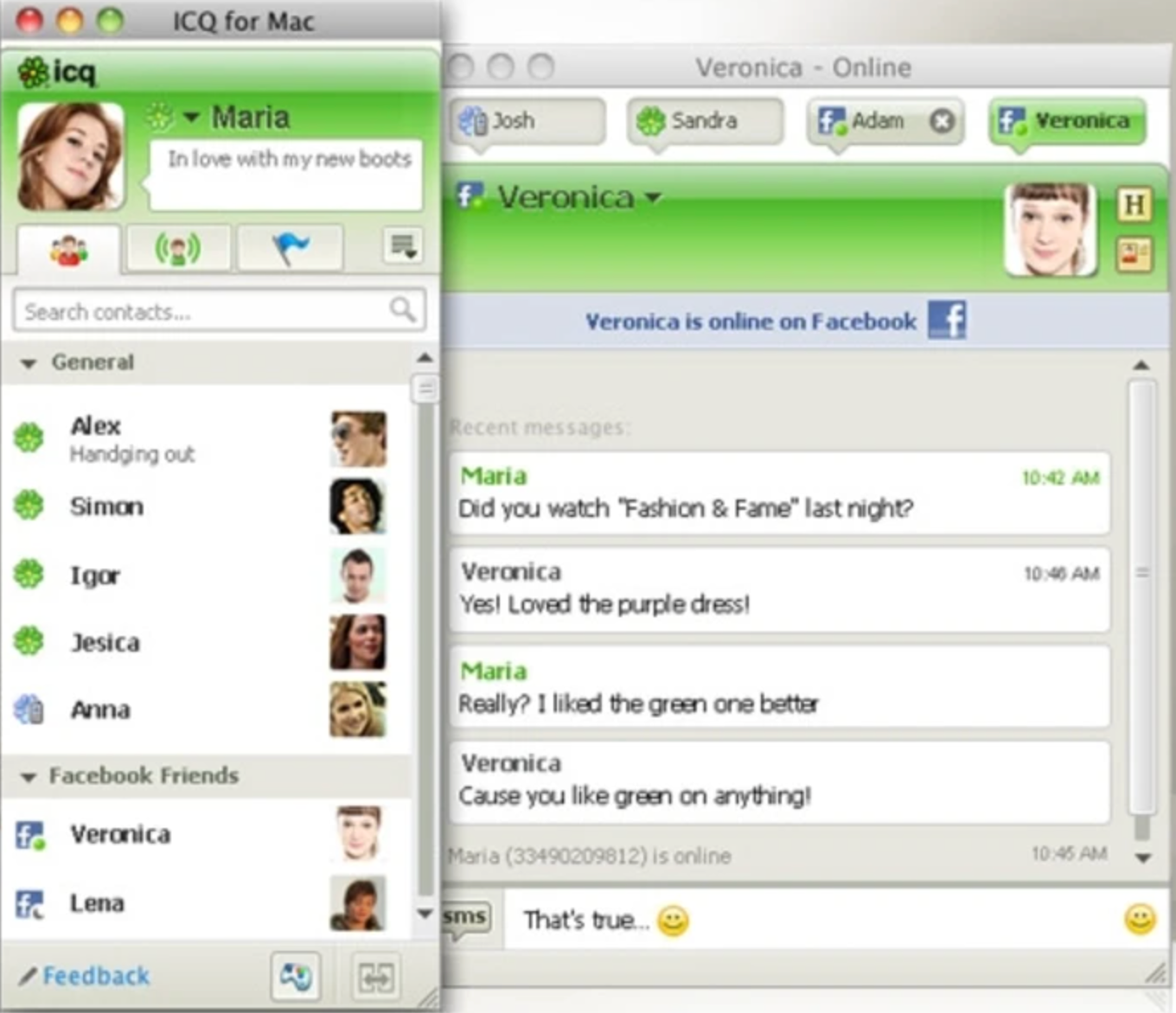
Task: Collapse the General contacts group
Action: pyautogui.click(x=29, y=363)
